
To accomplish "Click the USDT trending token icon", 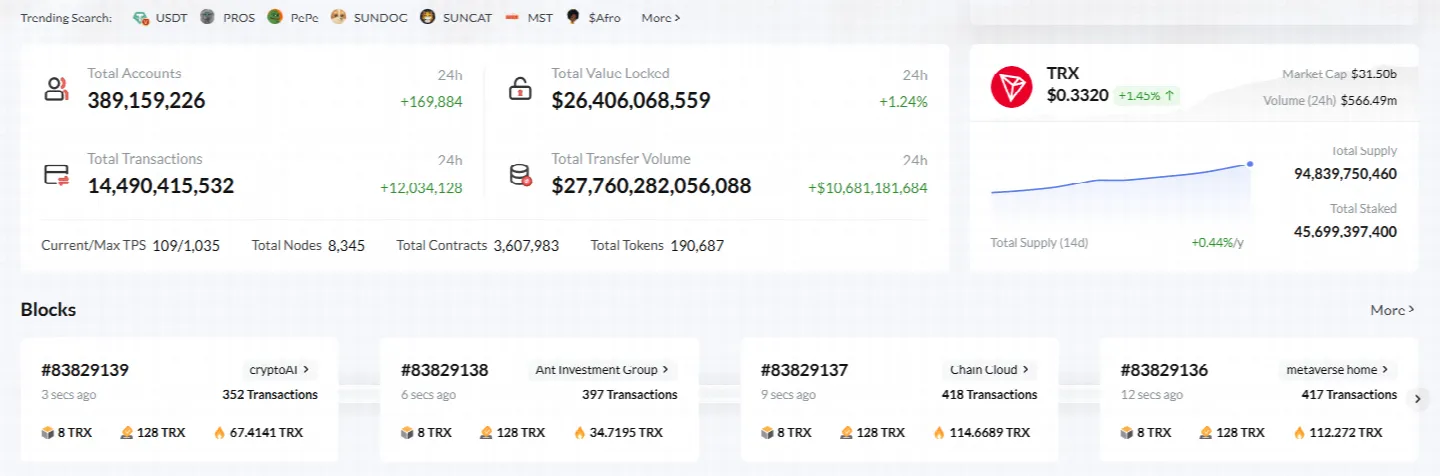I will click(x=141, y=17).
